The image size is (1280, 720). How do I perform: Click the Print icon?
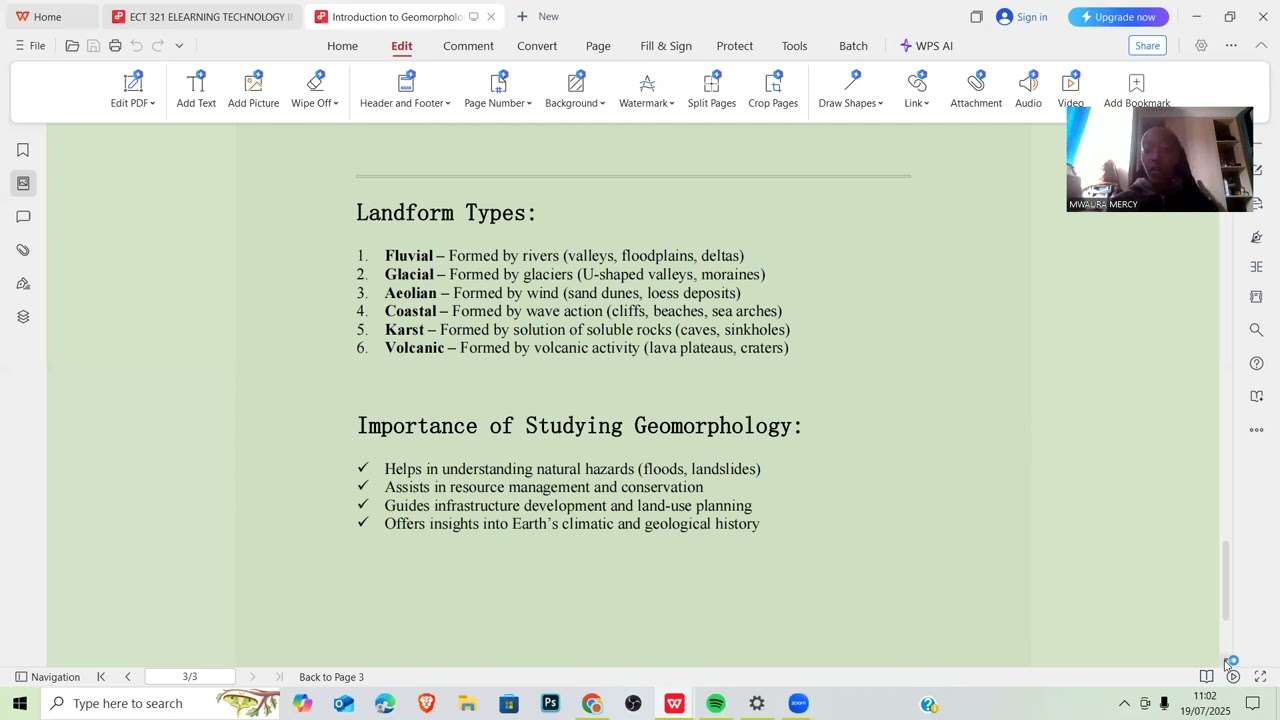tap(115, 46)
